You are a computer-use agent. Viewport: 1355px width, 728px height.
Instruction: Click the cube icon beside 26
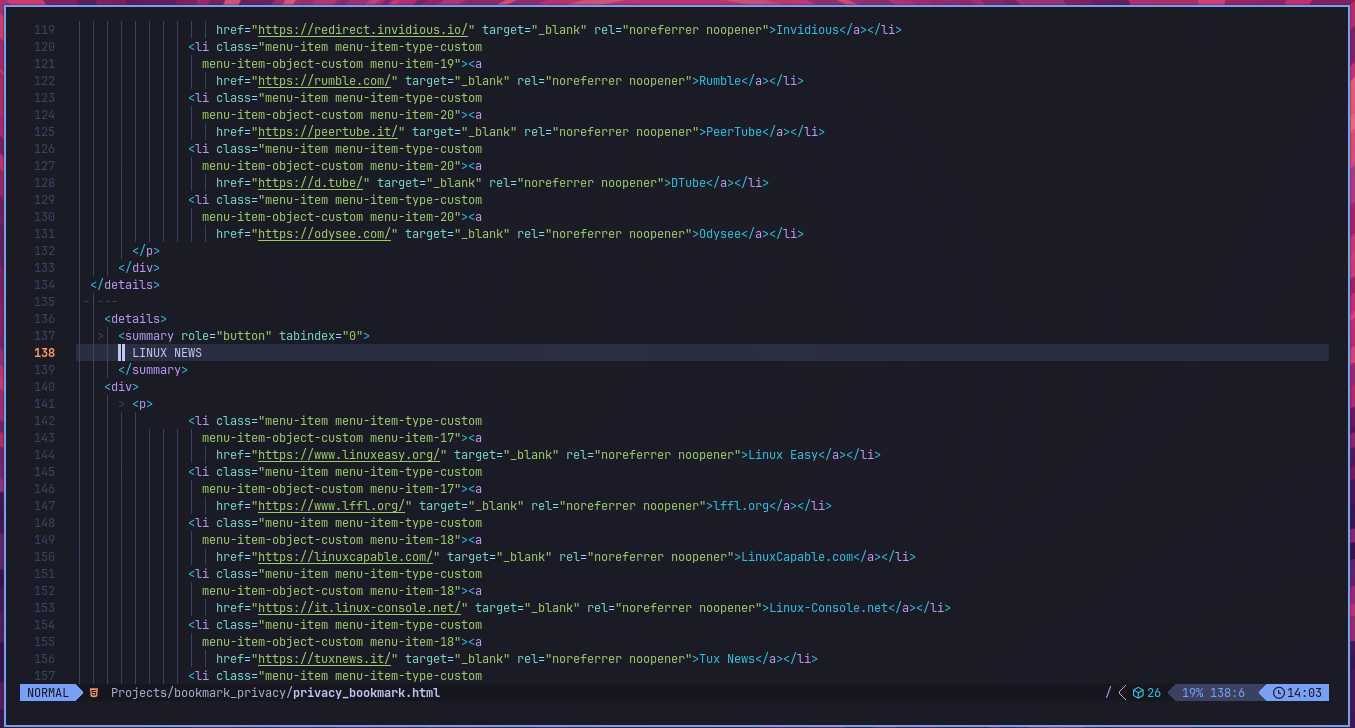[1138, 693]
